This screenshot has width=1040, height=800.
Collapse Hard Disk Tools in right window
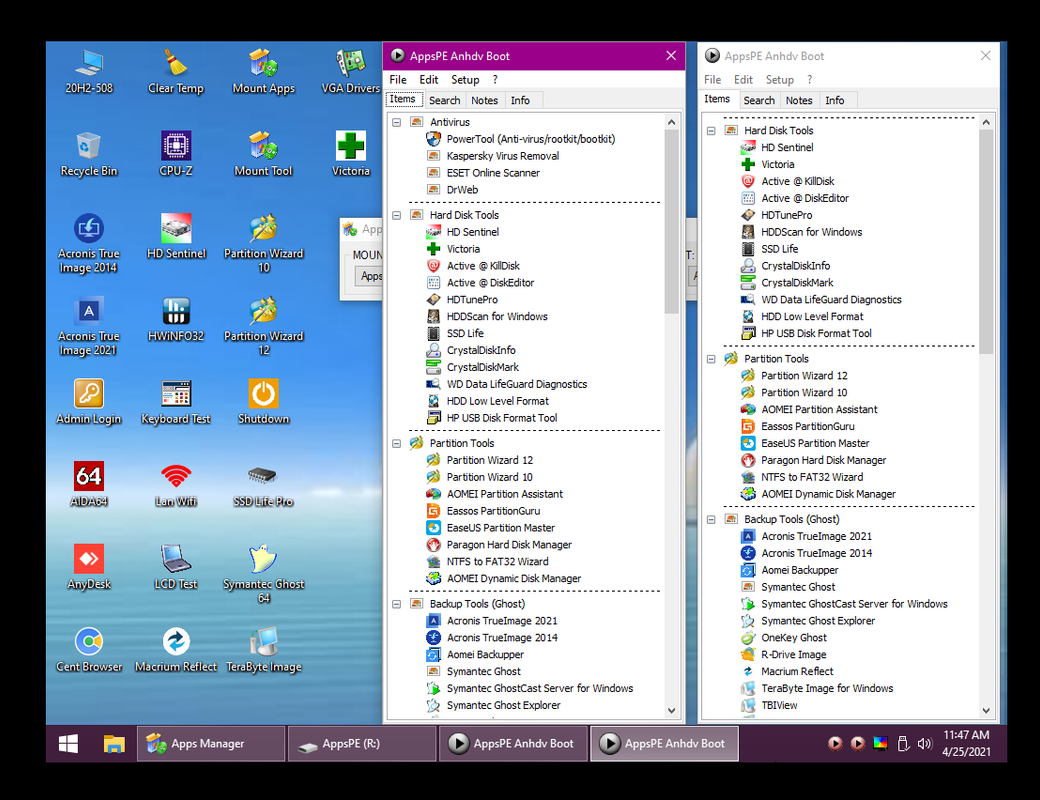click(x=711, y=131)
